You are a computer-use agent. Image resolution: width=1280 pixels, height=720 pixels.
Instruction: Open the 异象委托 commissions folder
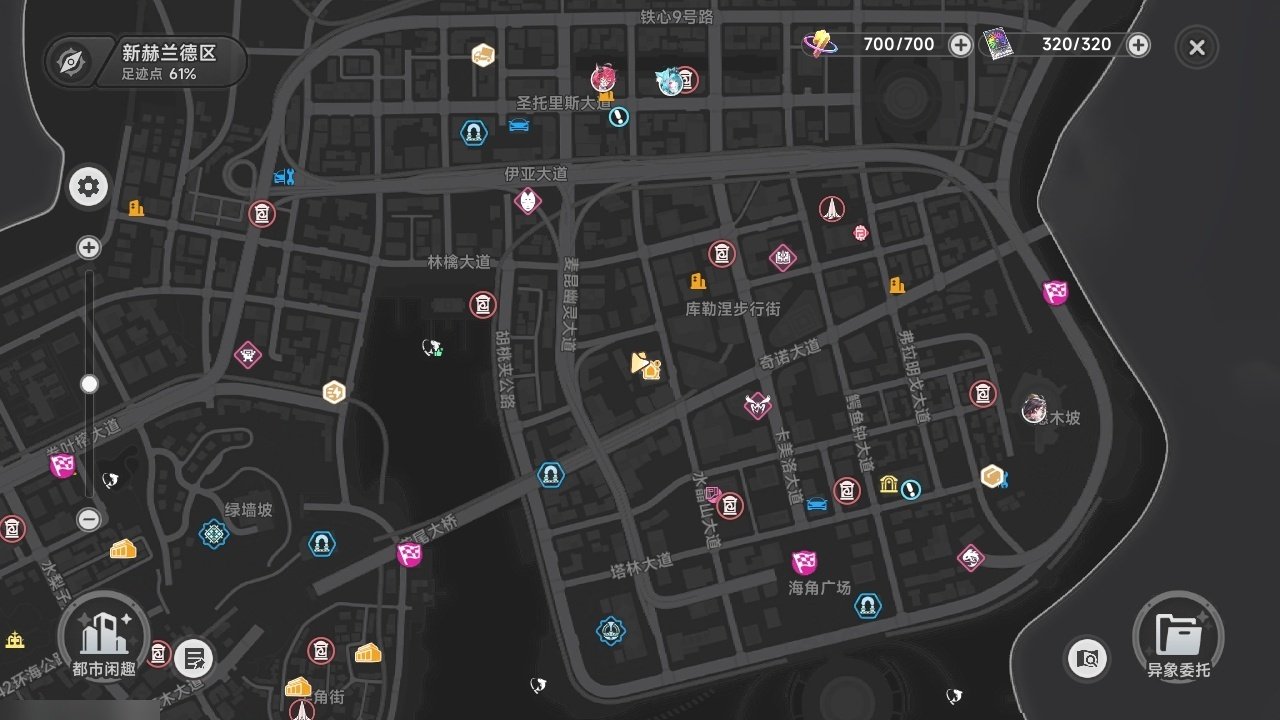(x=1178, y=637)
